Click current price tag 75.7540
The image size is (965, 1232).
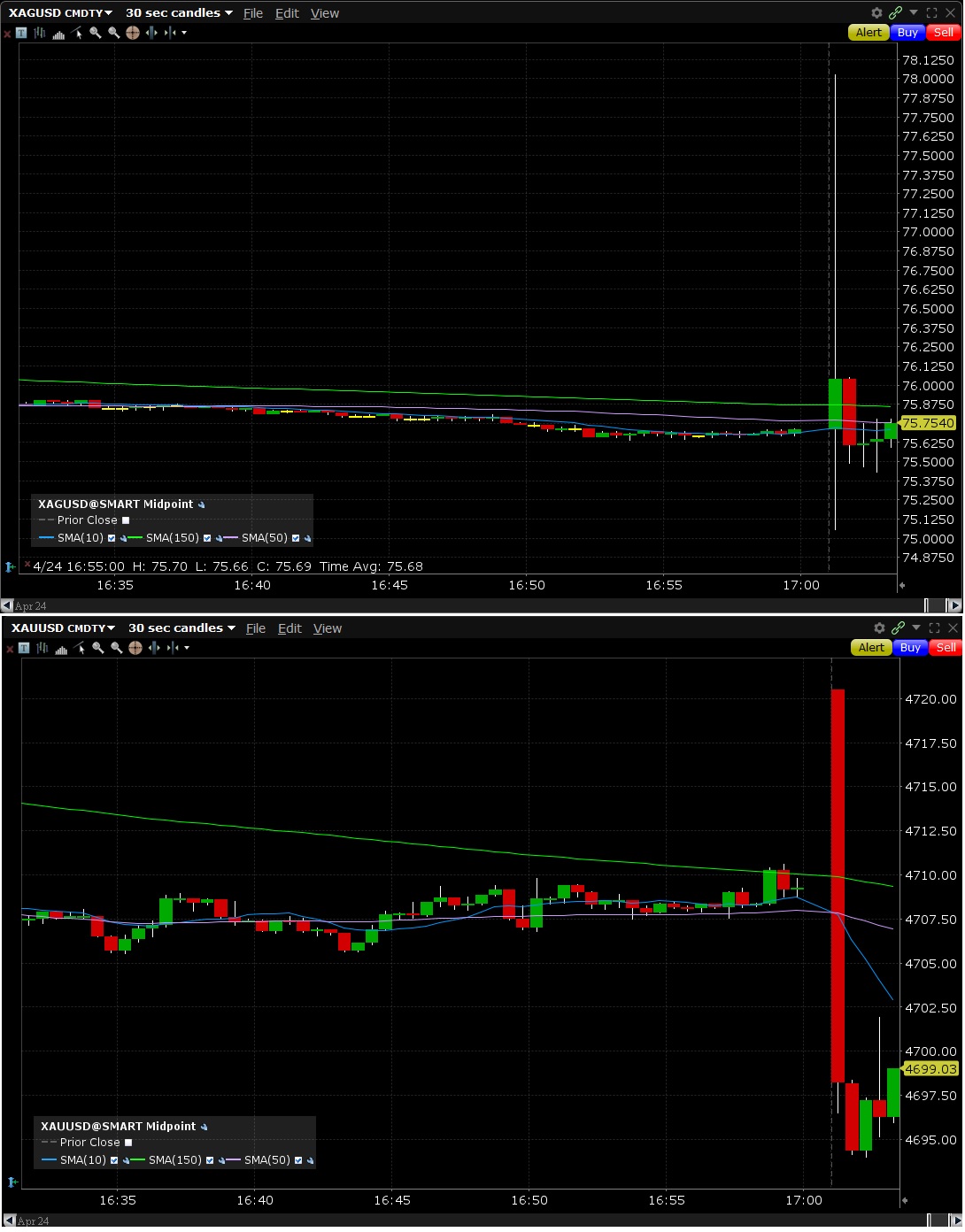pyautogui.click(x=928, y=423)
